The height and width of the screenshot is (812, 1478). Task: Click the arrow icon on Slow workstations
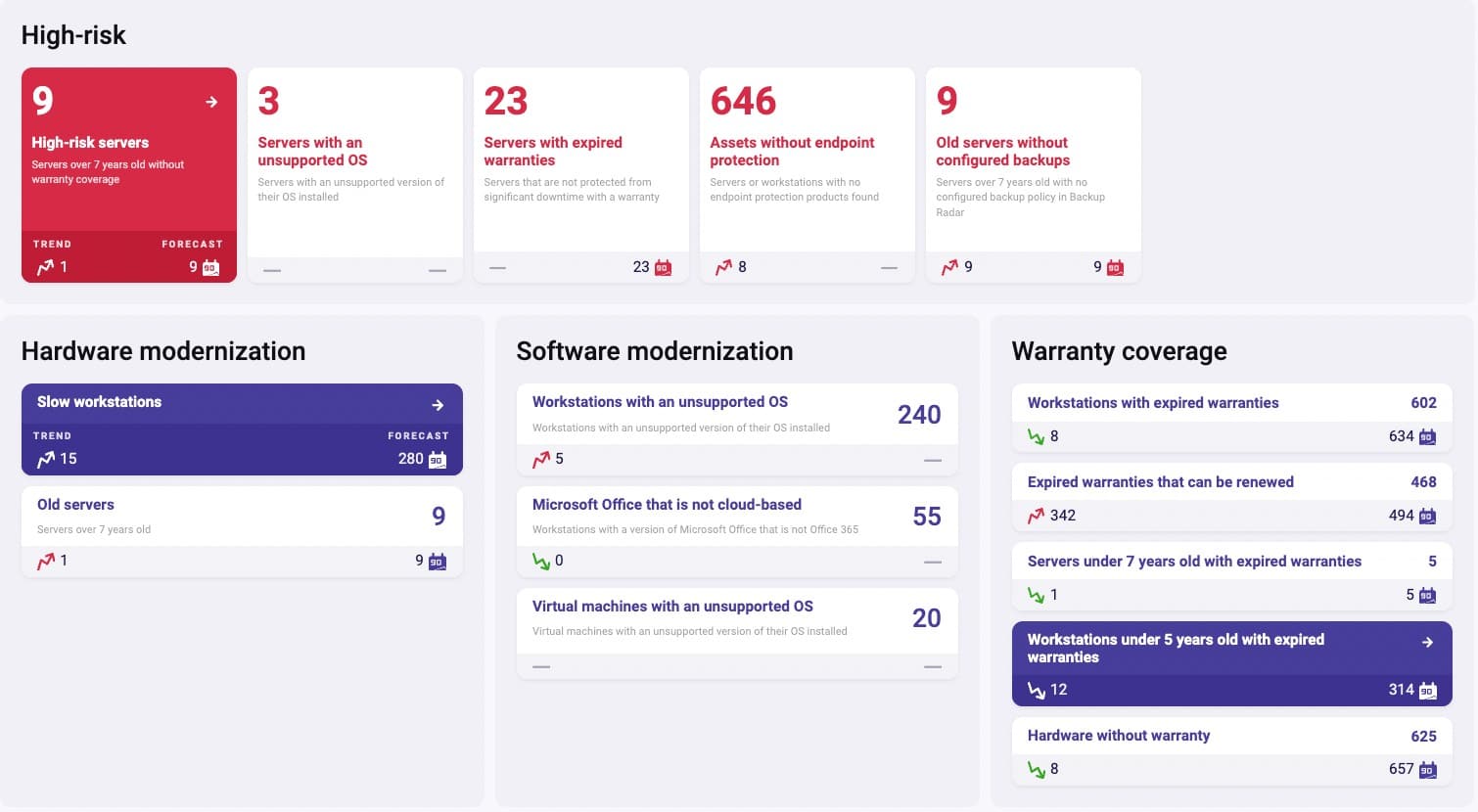coord(438,404)
